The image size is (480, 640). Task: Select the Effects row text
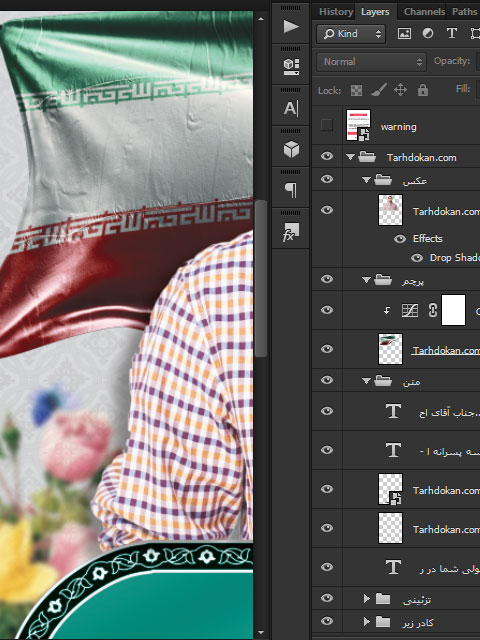click(427, 238)
